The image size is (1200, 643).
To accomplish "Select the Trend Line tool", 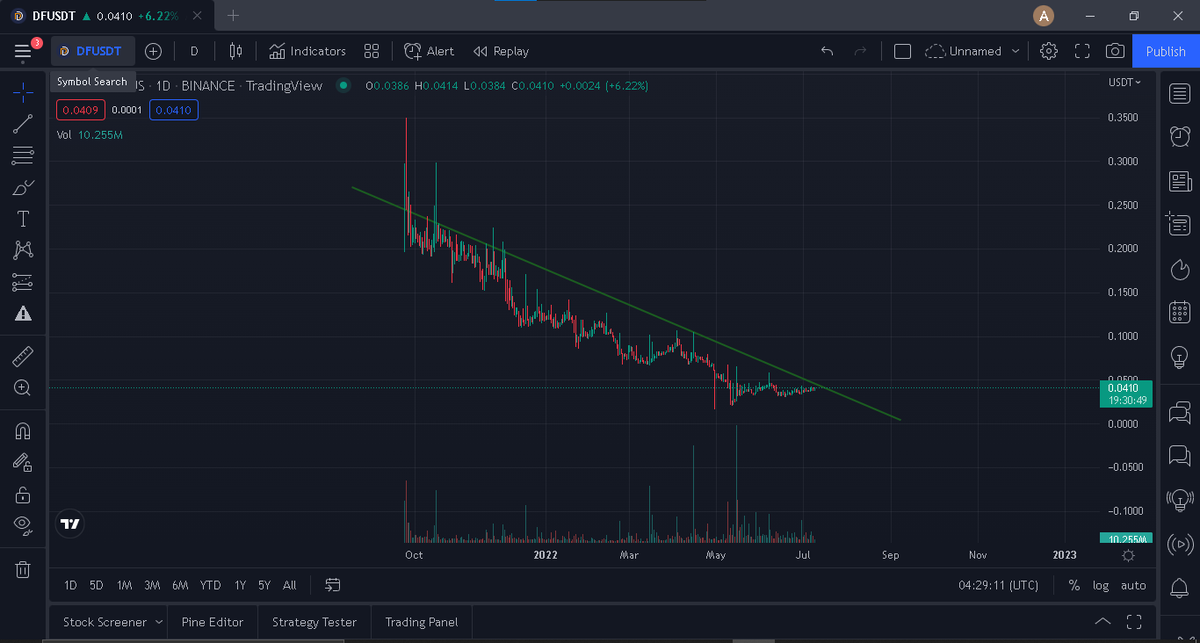I will [22, 123].
